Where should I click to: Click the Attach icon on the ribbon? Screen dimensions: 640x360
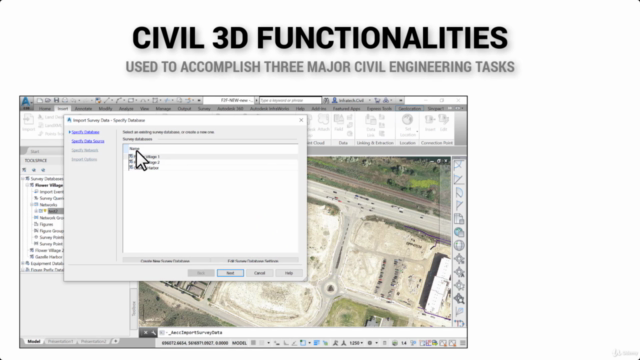323,120
